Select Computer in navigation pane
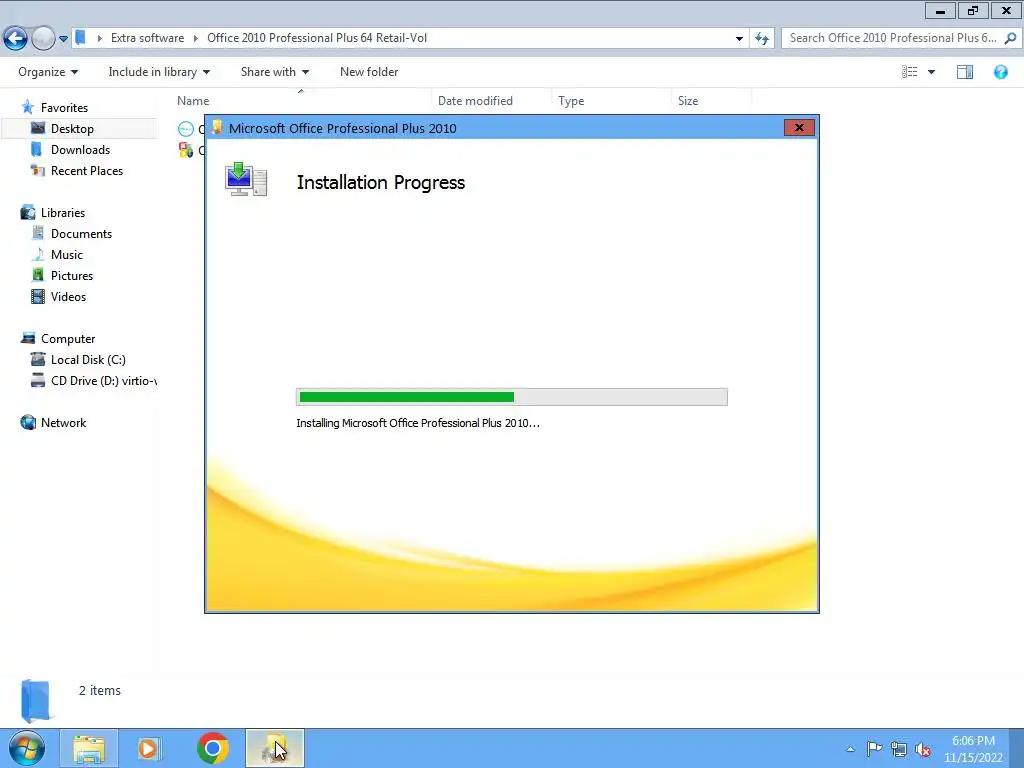The image size is (1024, 768). coord(68,339)
